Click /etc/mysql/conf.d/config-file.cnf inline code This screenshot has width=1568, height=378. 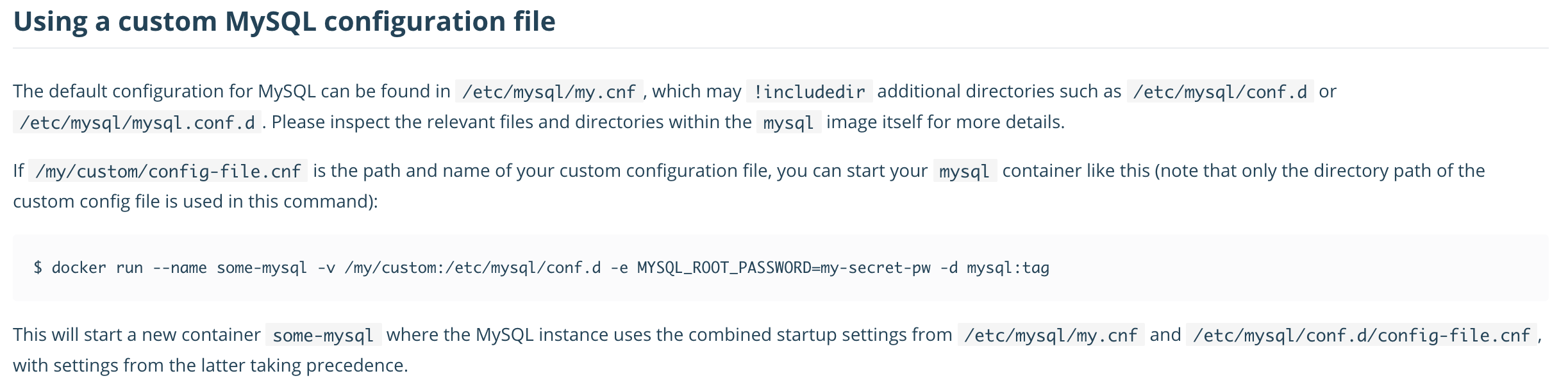[x=1362, y=335]
